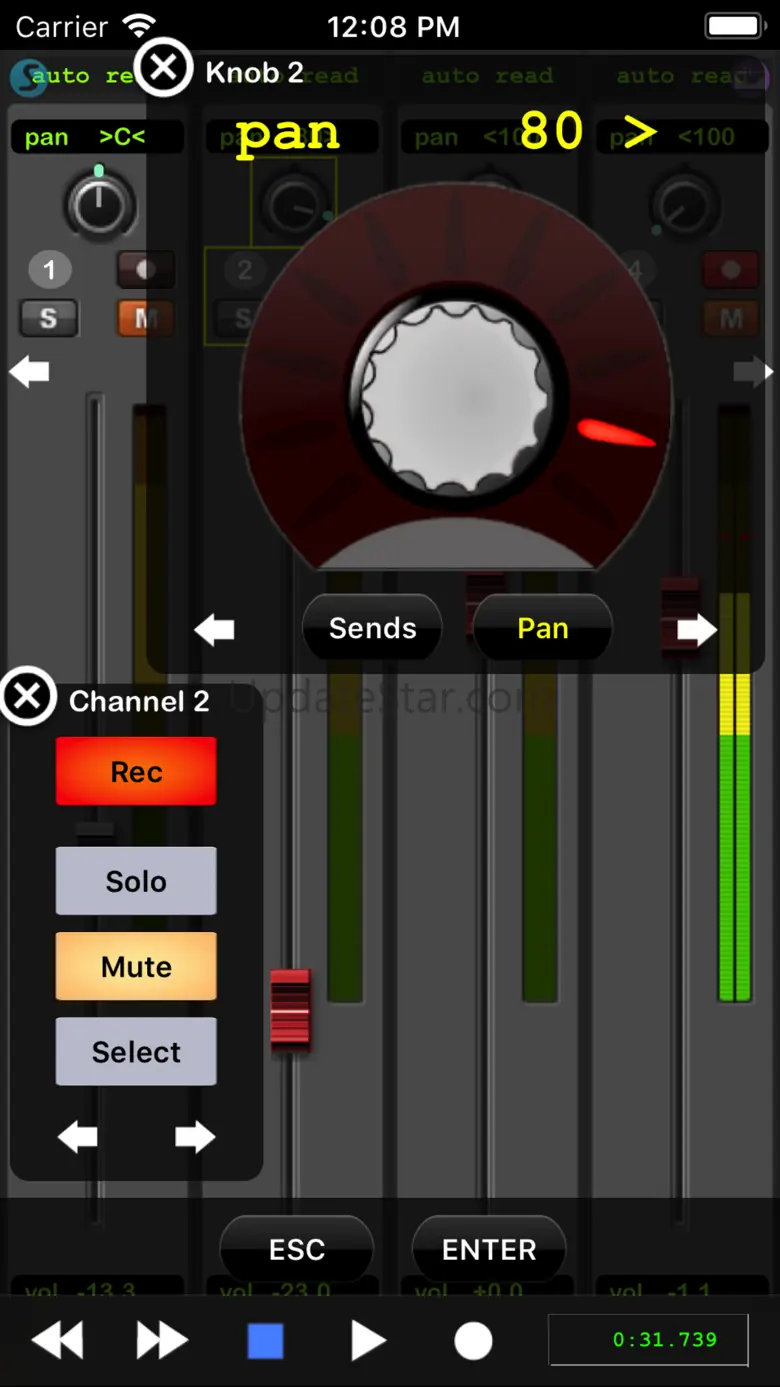Viewport: 780px width, 1387px height.
Task: Close the Channel 2 panel
Action: (x=28, y=696)
